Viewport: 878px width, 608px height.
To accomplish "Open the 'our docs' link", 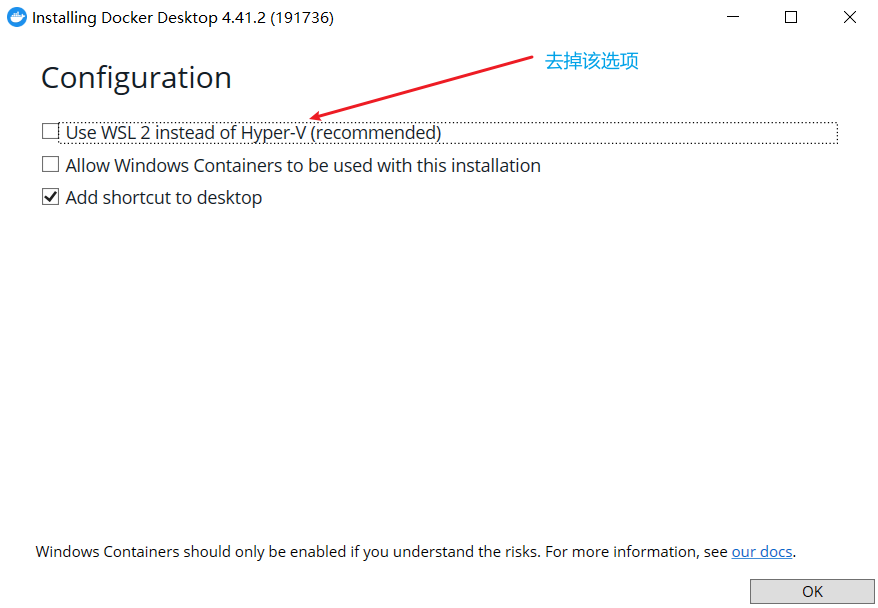I will click(762, 552).
